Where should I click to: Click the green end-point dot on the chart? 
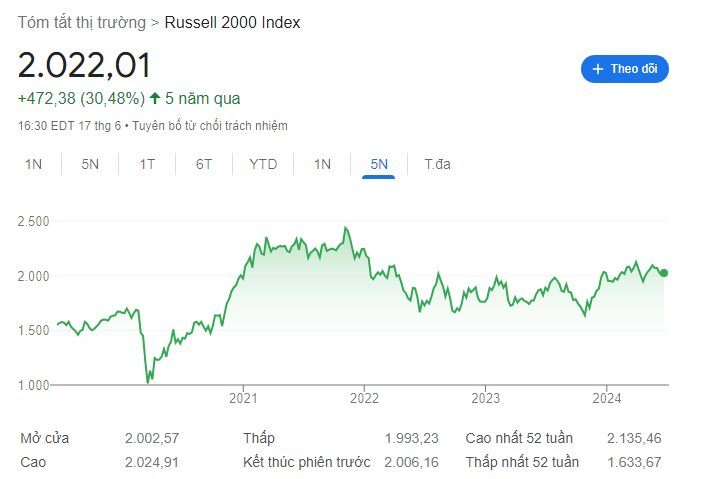(664, 273)
